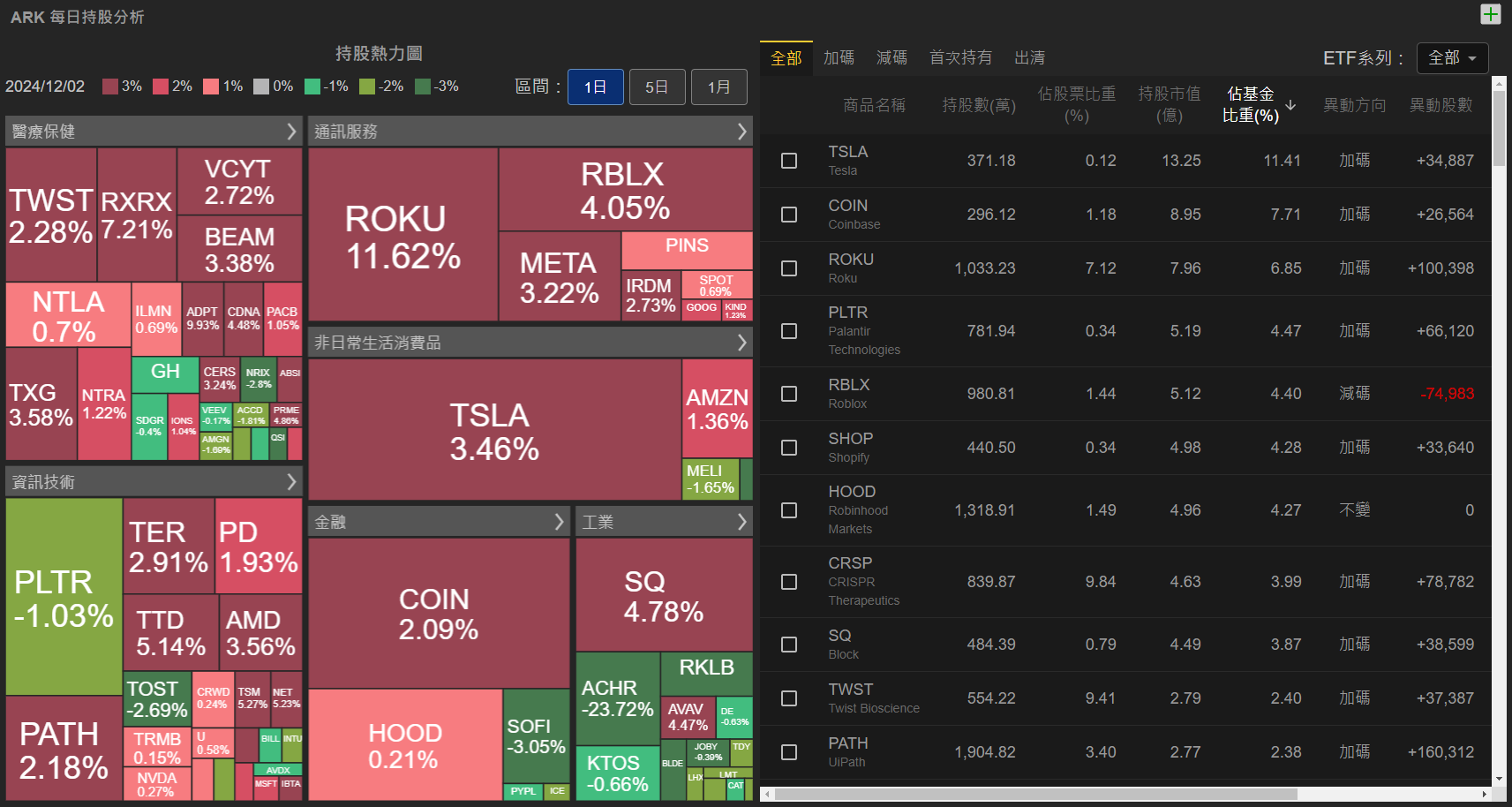Switch to the 首次持有 tab

coord(960,57)
